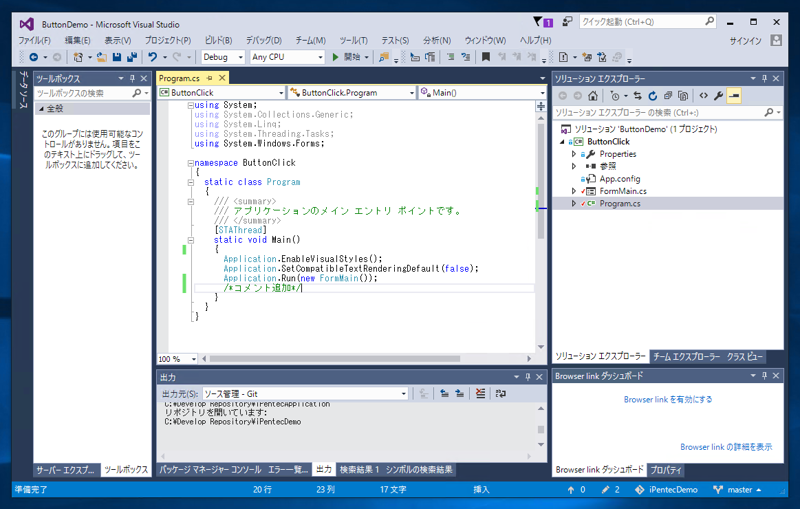The image size is (800, 509).
Task: Click the Go to Next Message icon in Output
Action: coord(460,393)
